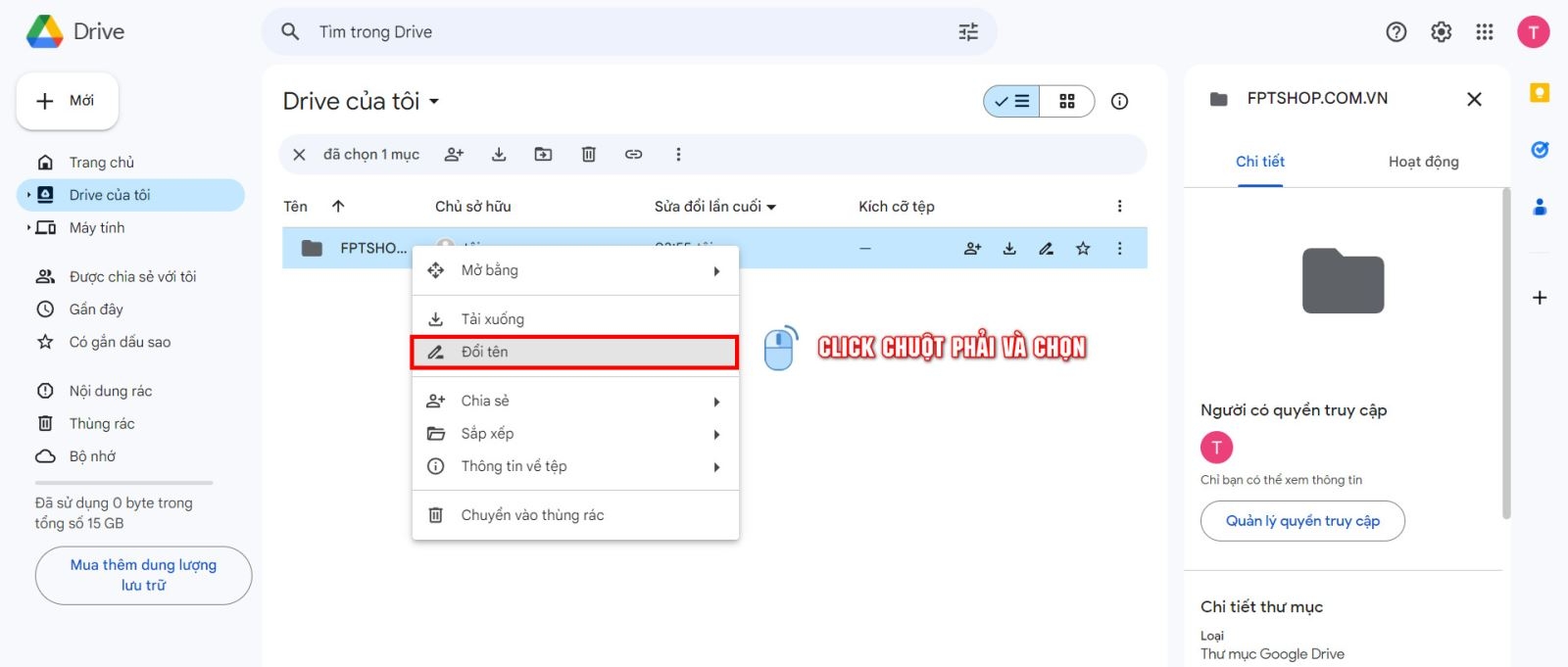The height and width of the screenshot is (667, 1568).
Task: Open more actions dots in selection toolbar
Action: pyautogui.click(x=678, y=155)
